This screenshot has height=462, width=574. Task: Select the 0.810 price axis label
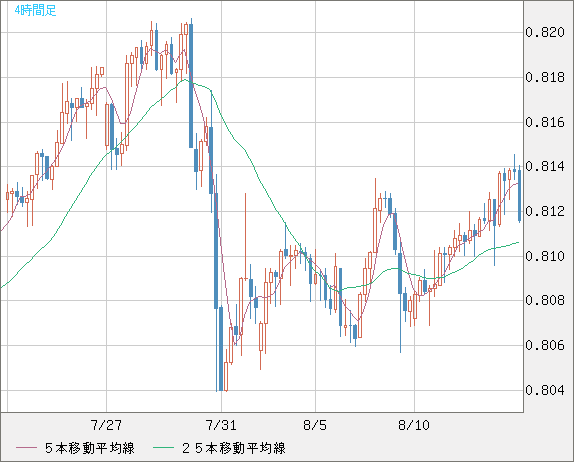click(x=545, y=256)
